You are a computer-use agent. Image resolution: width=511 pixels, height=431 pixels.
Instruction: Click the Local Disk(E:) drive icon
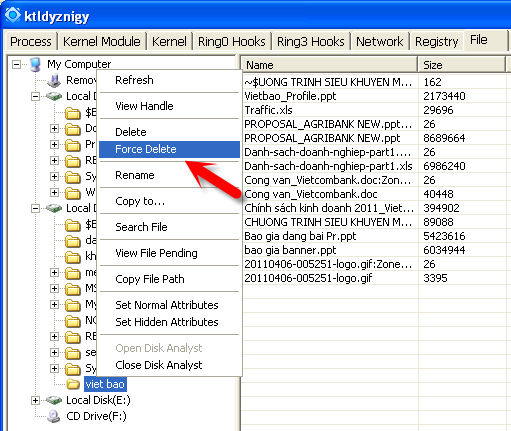click(x=54, y=400)
